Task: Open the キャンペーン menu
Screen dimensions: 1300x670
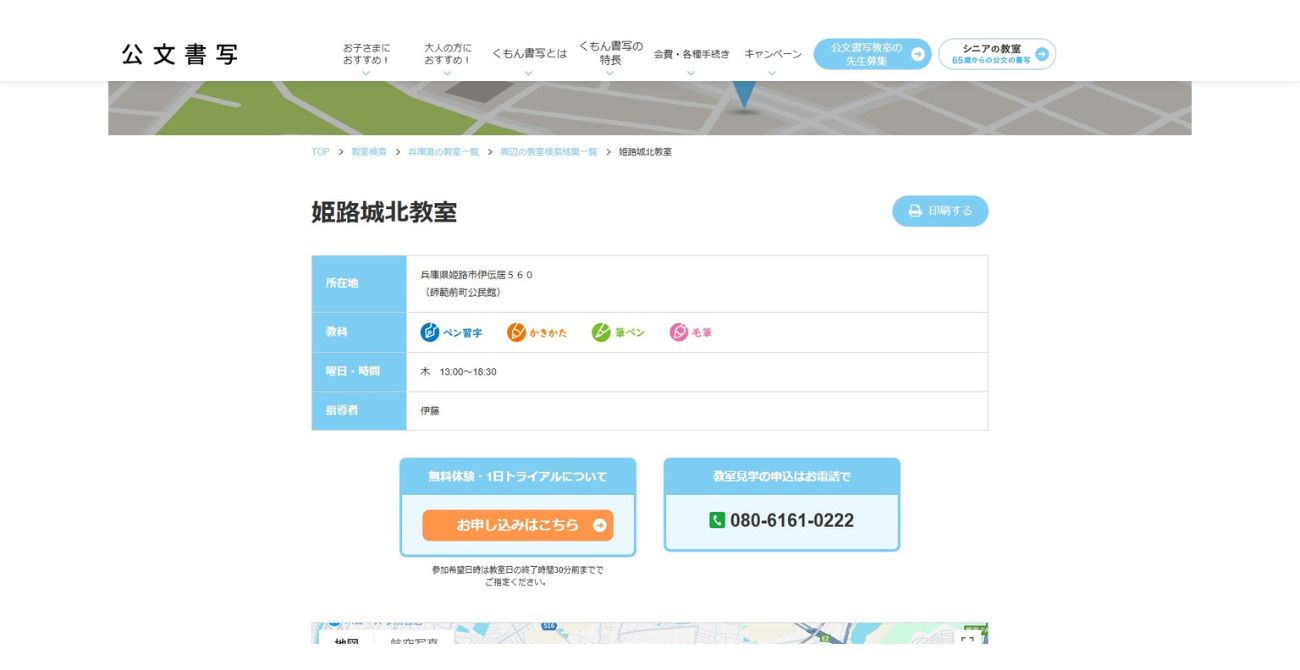Action: 772,56
